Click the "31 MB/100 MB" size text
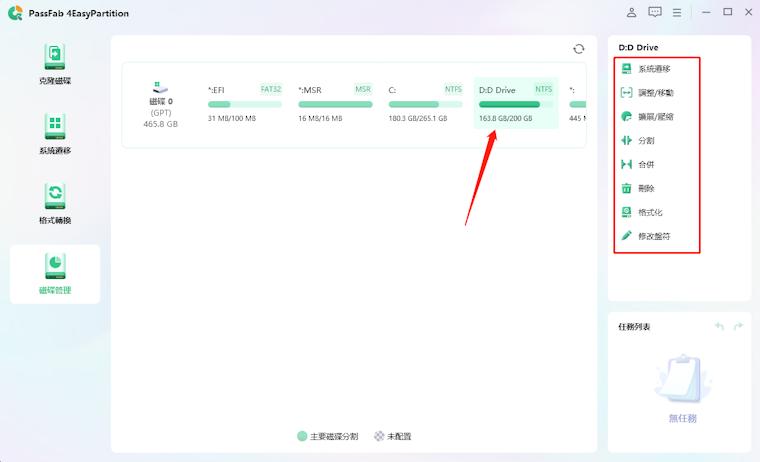 coord(232,118)
